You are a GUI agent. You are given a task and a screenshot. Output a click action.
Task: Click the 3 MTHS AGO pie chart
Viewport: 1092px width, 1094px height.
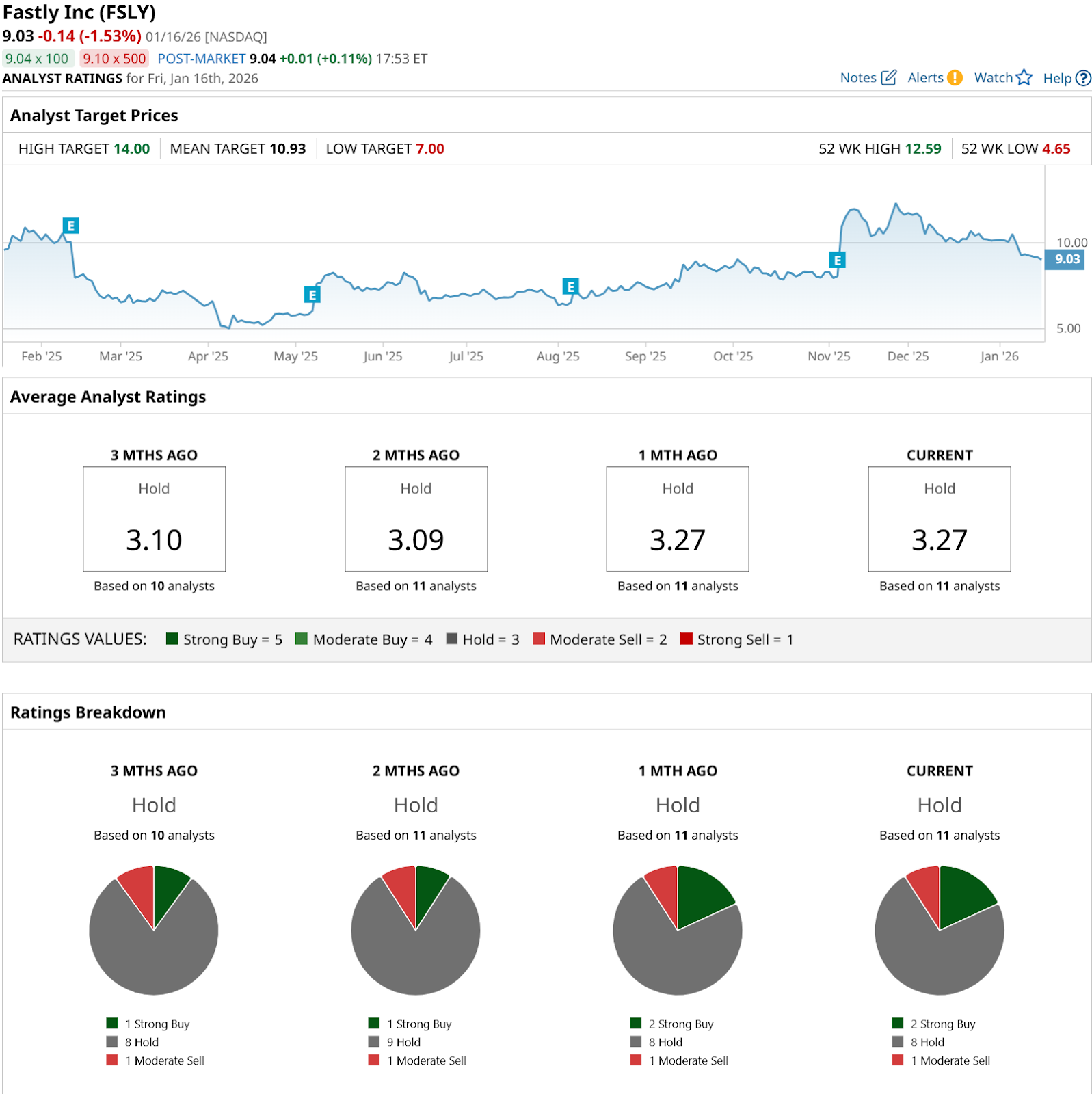[154, 930]
